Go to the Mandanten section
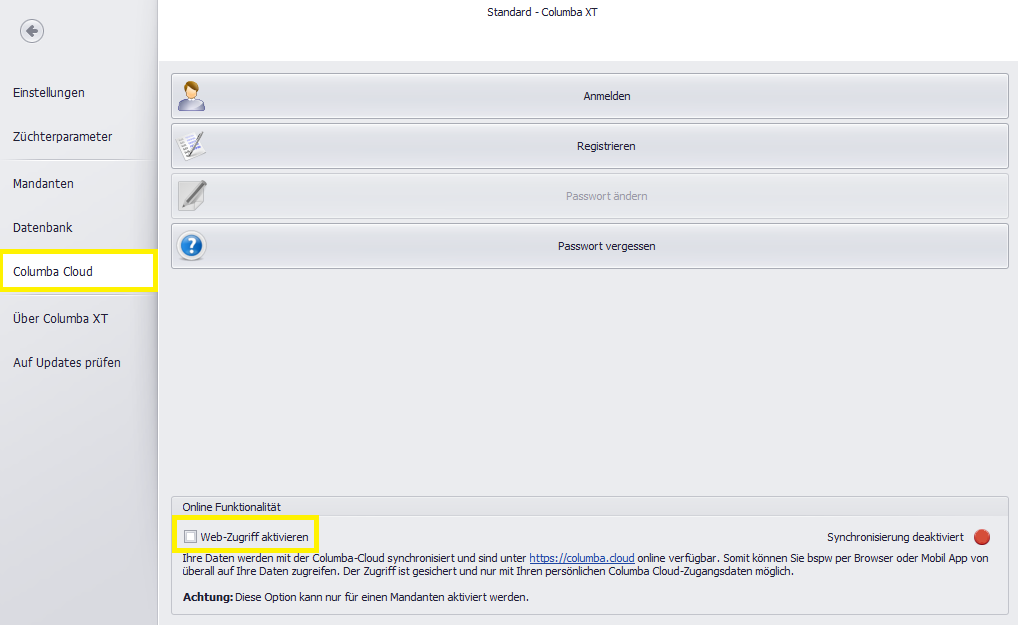1018x625 pixels. pos(43,184)
